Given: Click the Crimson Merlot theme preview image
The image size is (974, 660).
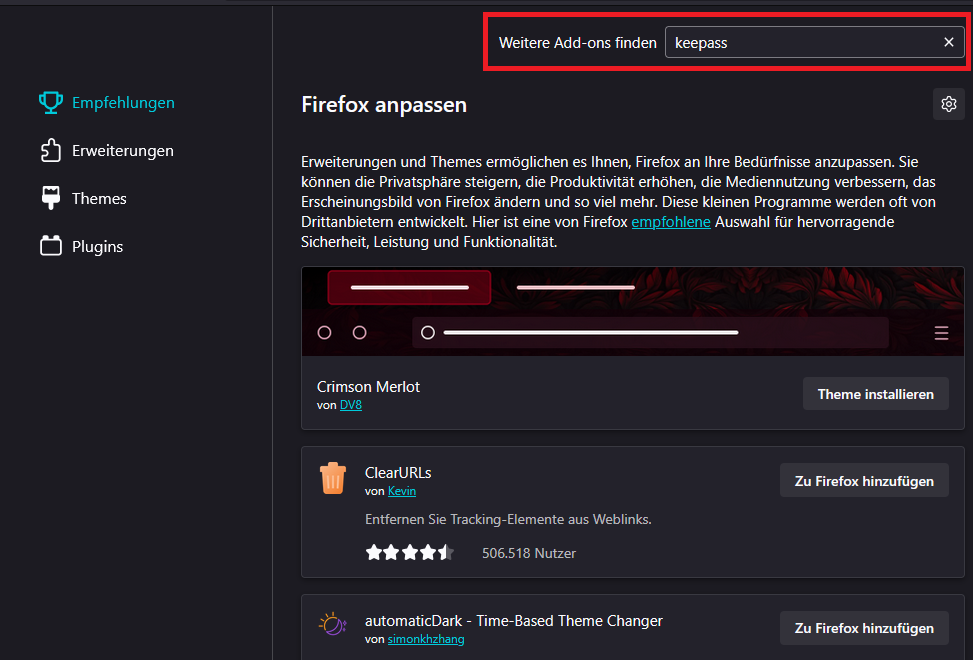Looking at the screenshot, I should [632, 311].
